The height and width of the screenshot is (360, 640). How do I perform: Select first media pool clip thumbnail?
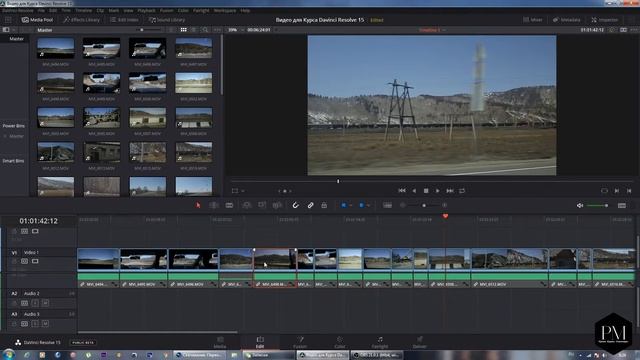[56, 48]
